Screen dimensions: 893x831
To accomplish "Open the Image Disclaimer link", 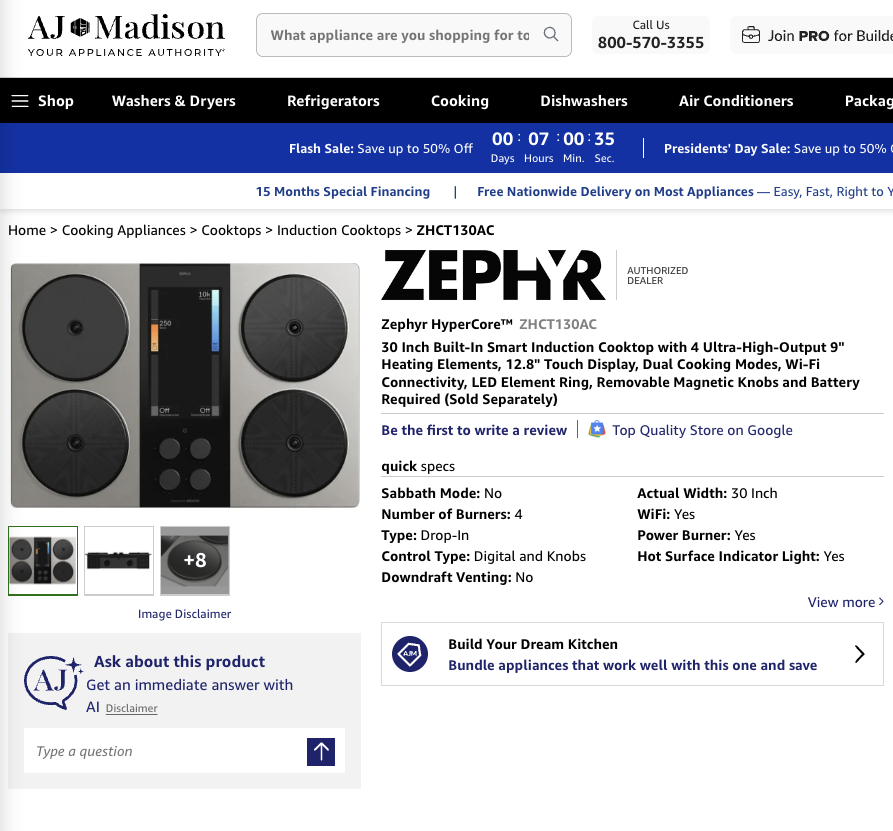I will coord(185,614).
